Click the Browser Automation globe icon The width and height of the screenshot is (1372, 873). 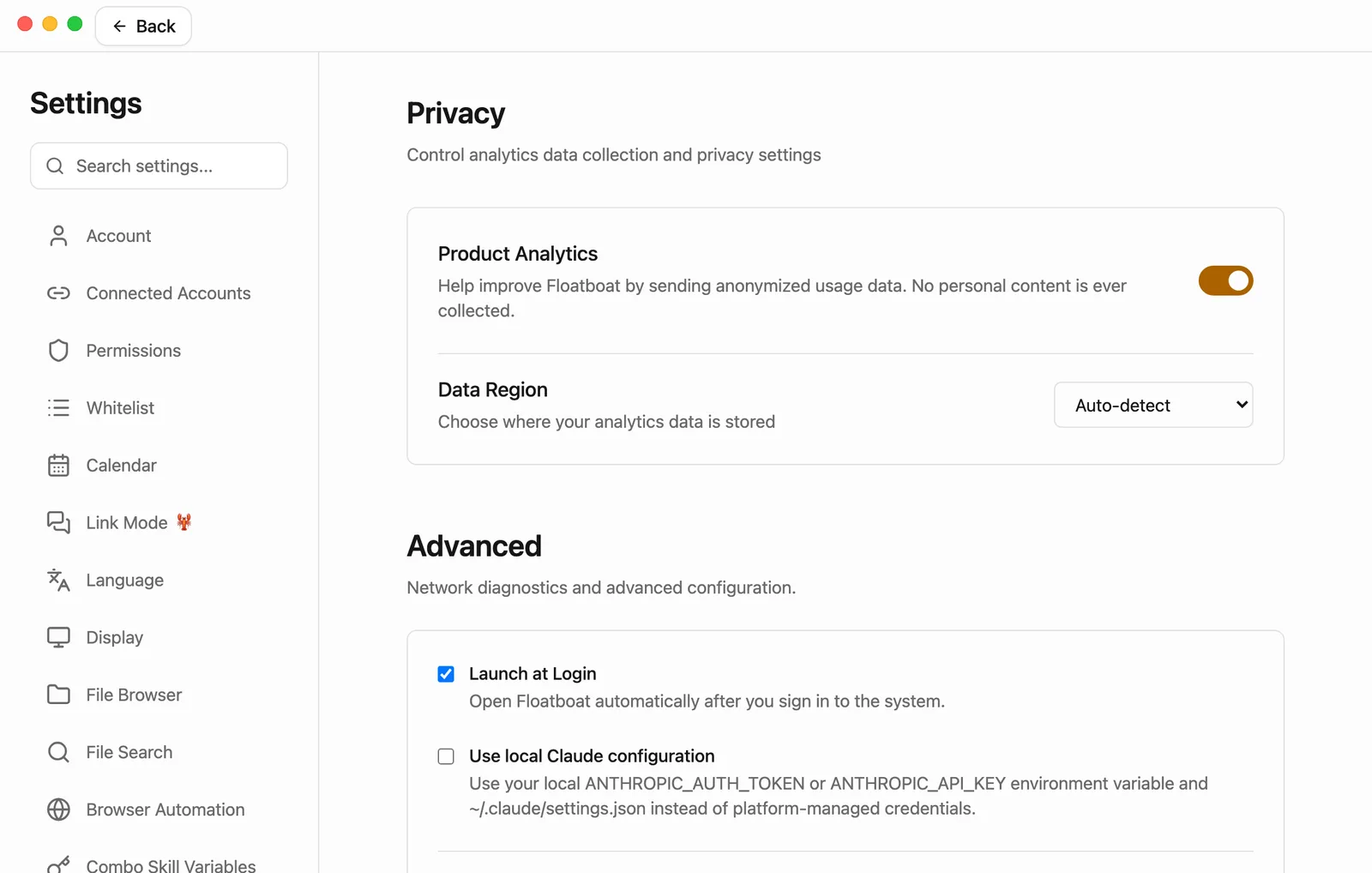(x=58, y=810)
